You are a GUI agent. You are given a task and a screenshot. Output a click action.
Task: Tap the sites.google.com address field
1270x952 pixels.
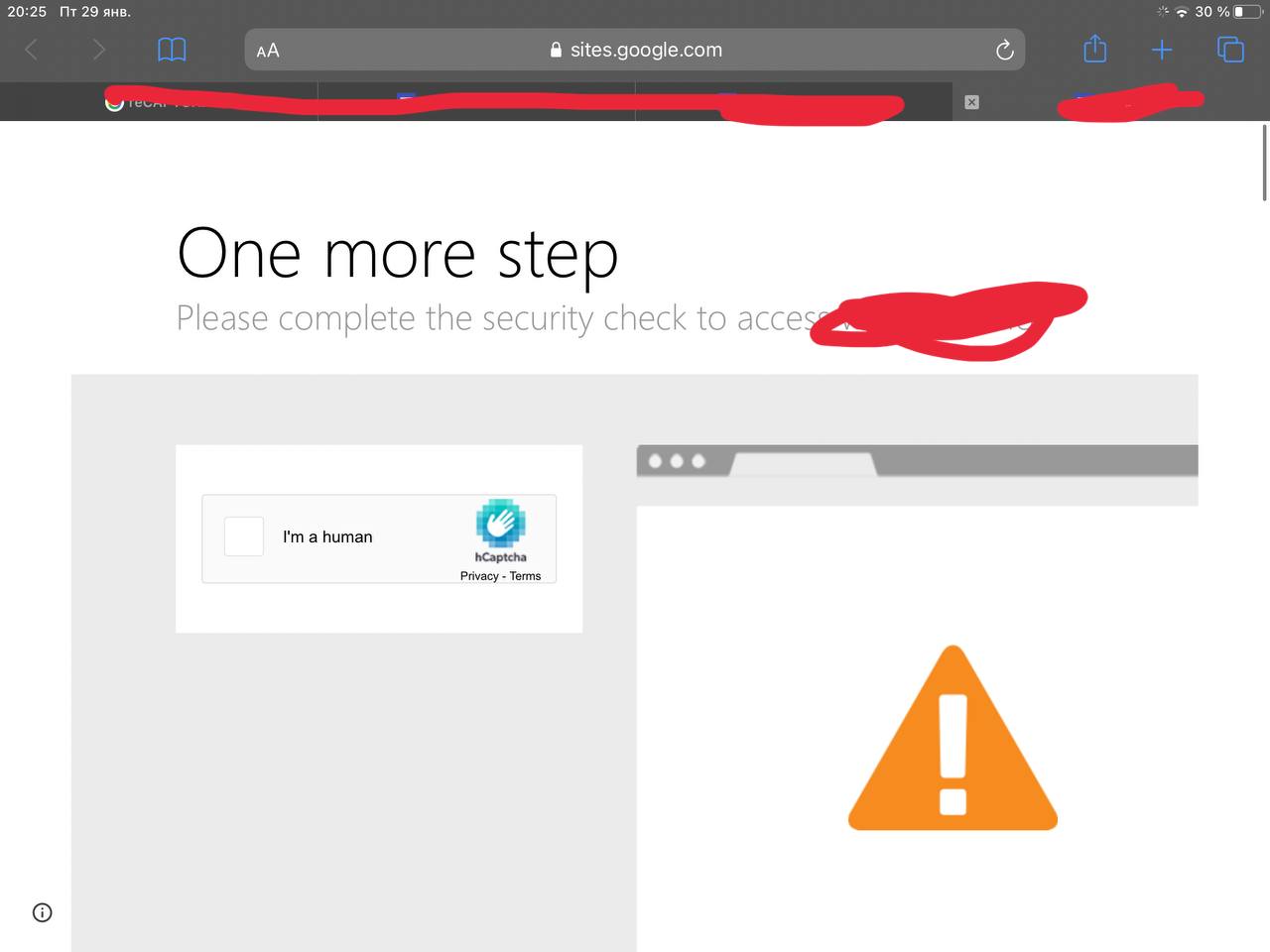[x=635, y=50]
